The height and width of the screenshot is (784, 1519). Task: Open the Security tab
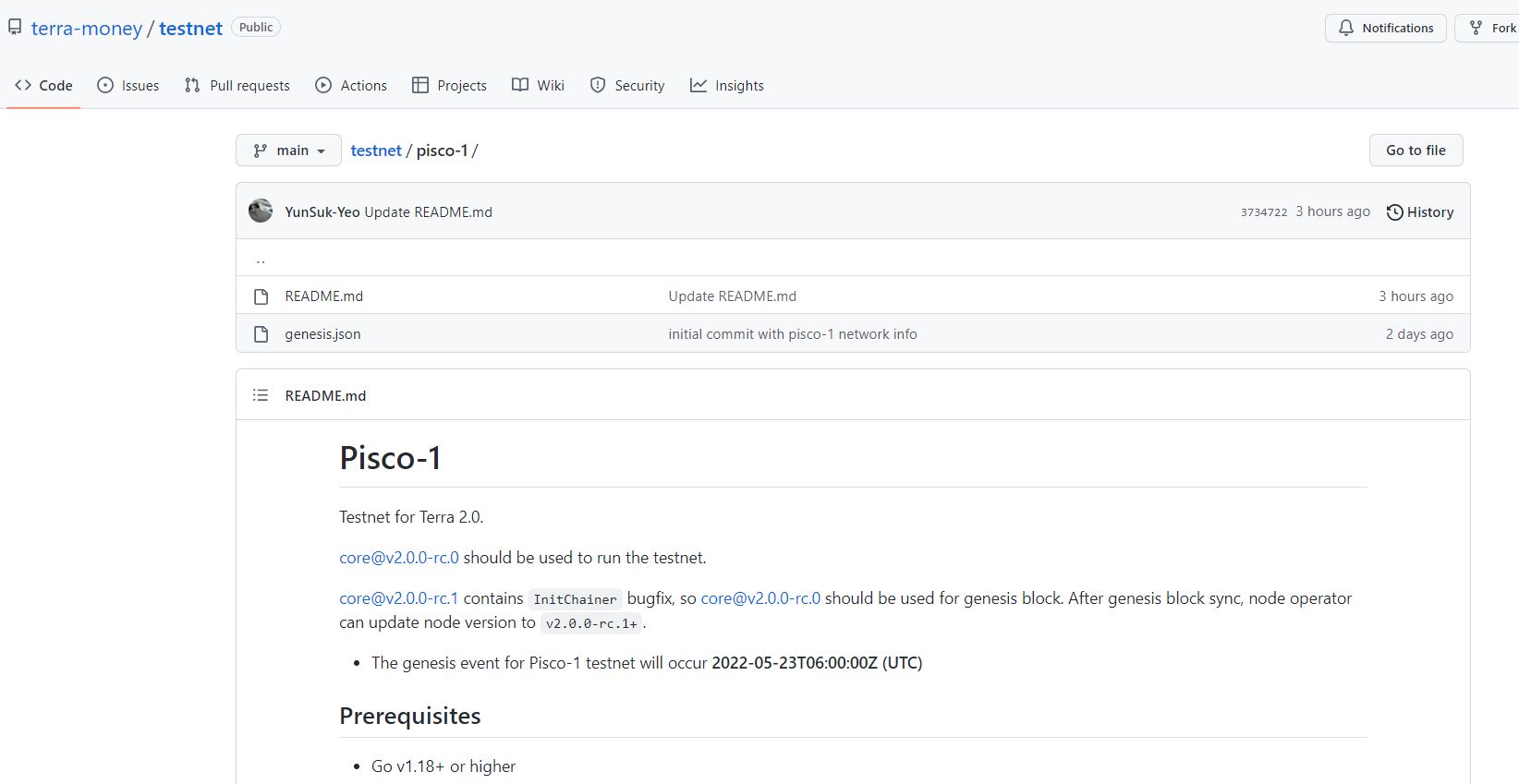[x=627, y=85]
